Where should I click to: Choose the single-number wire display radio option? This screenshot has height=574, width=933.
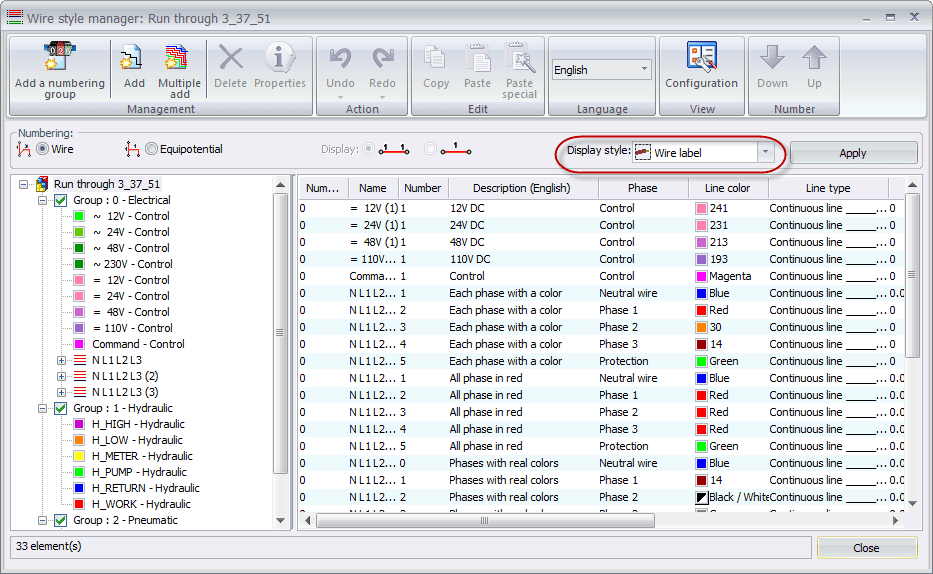(x=430, y=149)
